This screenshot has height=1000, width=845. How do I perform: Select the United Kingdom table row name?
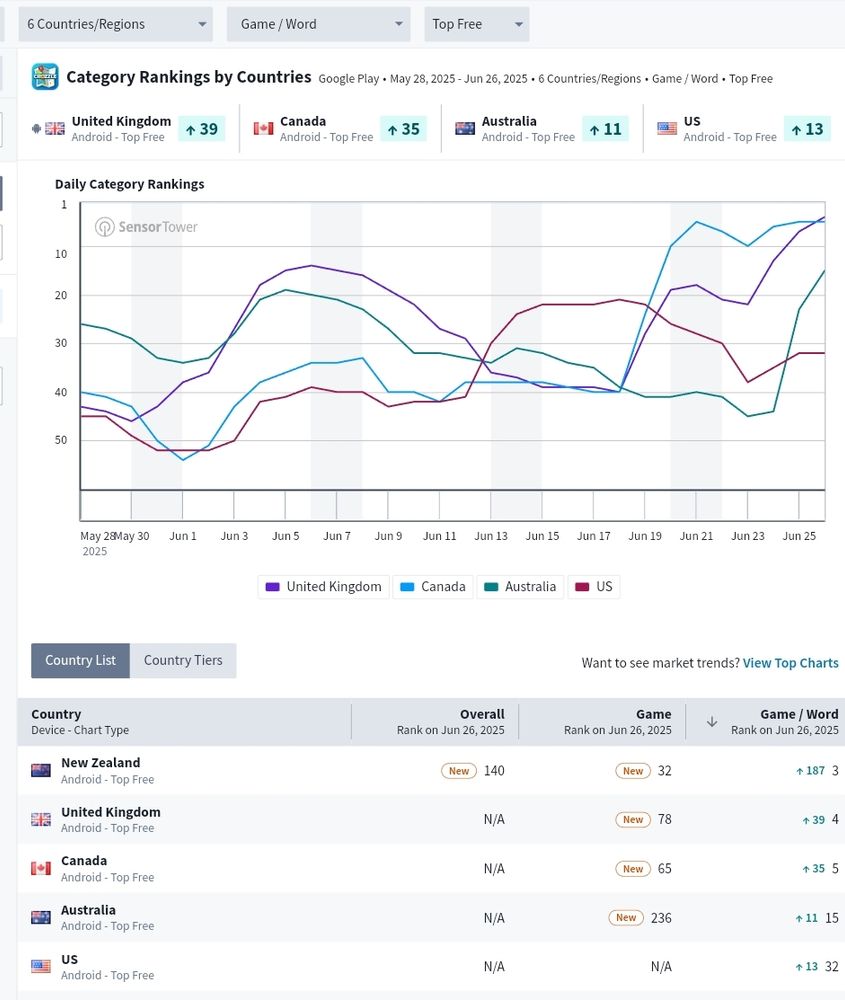coord(111,812)
